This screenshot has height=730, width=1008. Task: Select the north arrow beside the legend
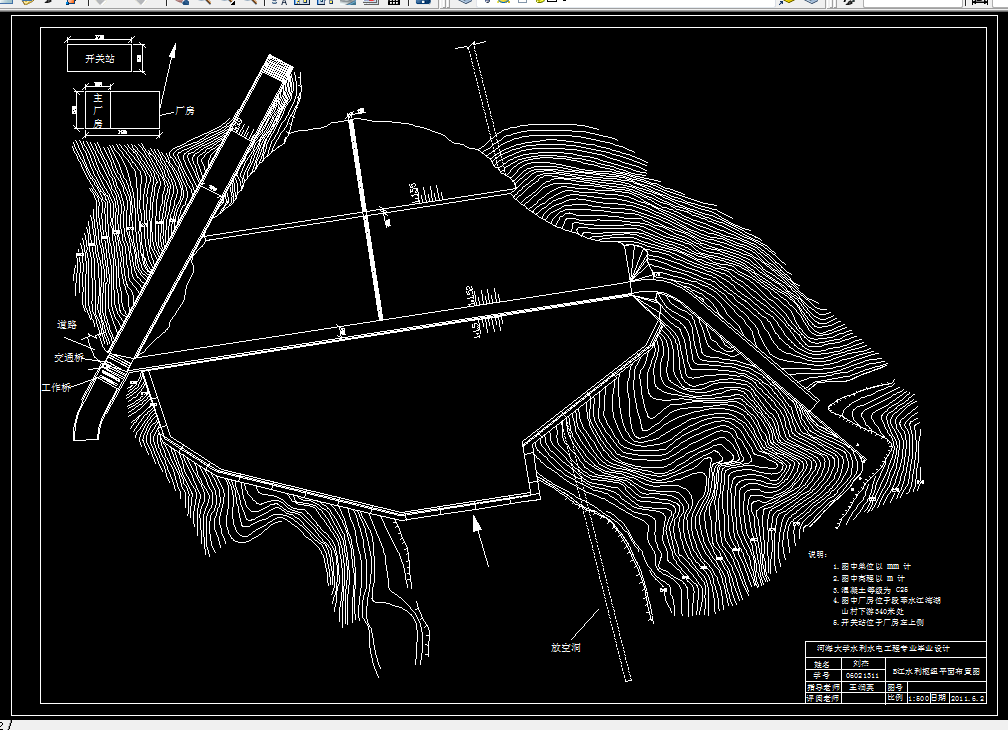[x=168, y=76]
